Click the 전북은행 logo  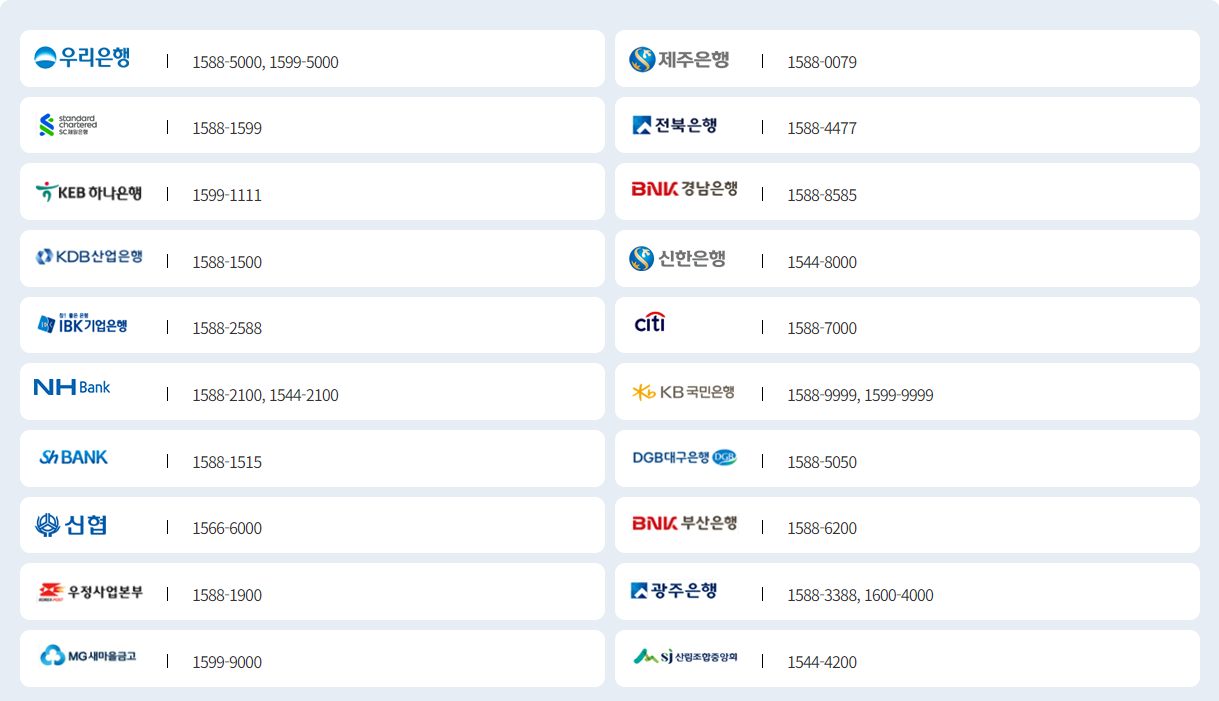click(674, 125)
